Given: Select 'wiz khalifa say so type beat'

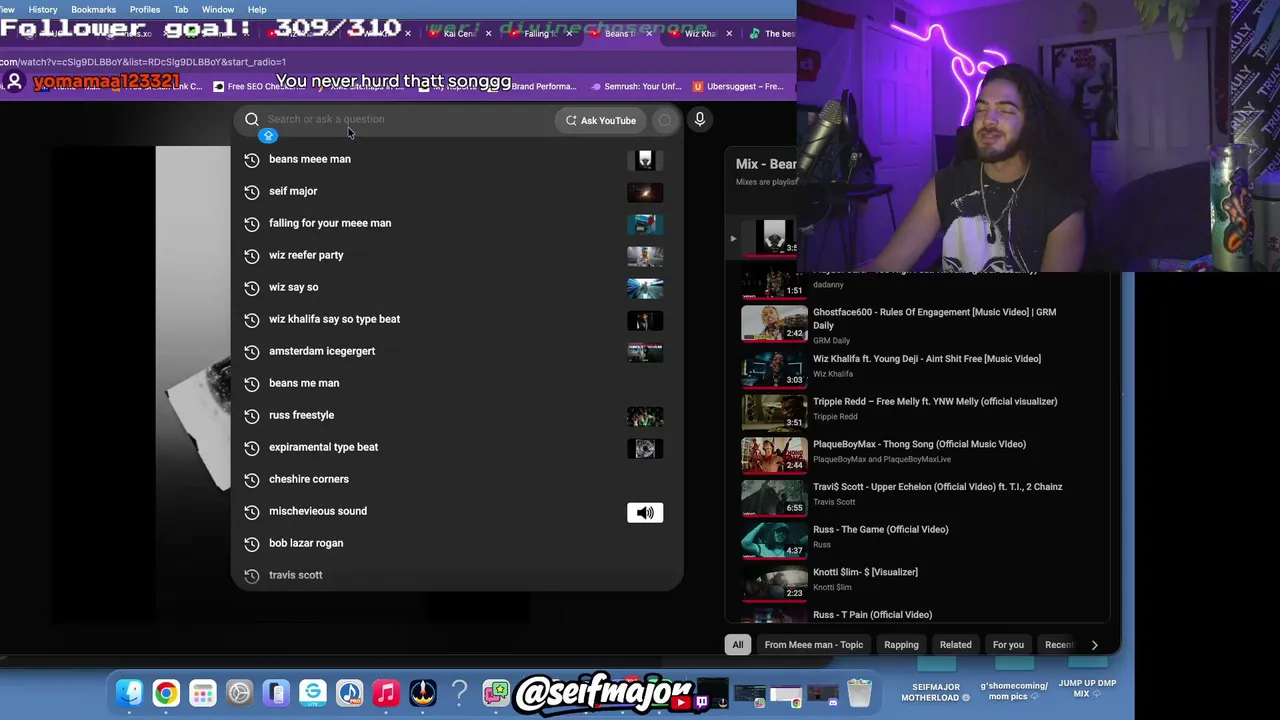Looking at the screenshot, I should point(457,319).
